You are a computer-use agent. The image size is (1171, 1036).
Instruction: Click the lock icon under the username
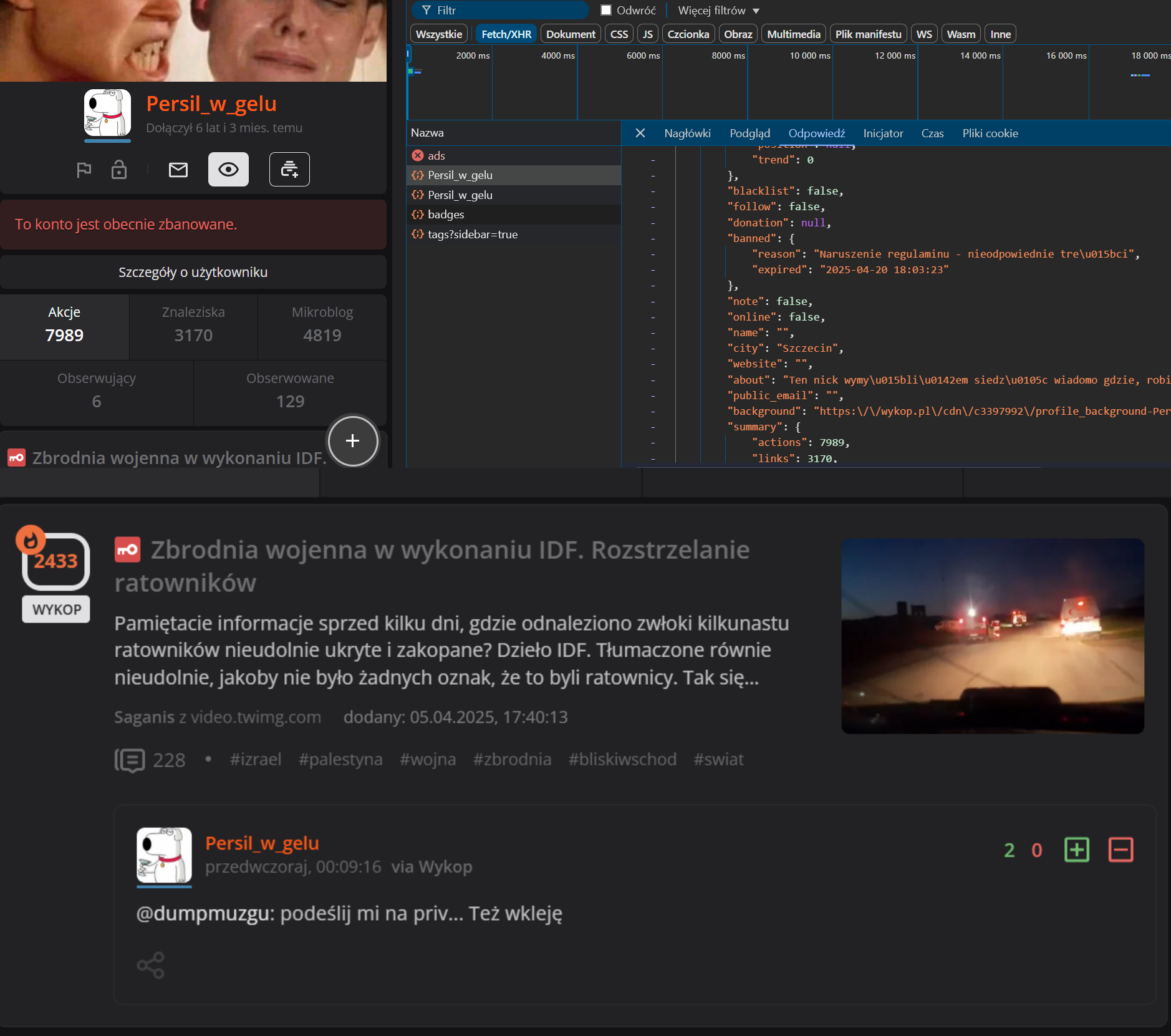coord(118,170)
